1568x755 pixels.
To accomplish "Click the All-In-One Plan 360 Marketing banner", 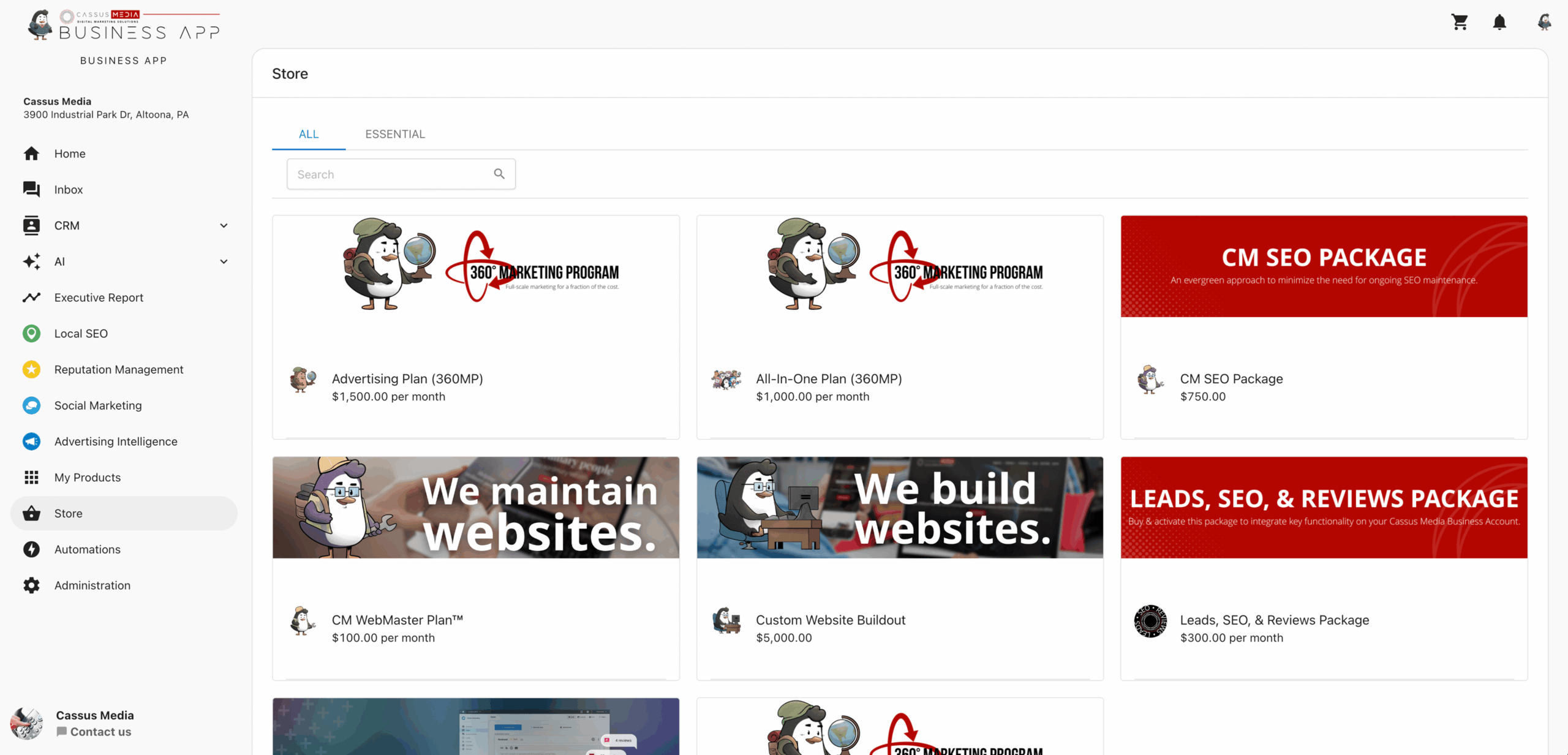I will 900,266.
